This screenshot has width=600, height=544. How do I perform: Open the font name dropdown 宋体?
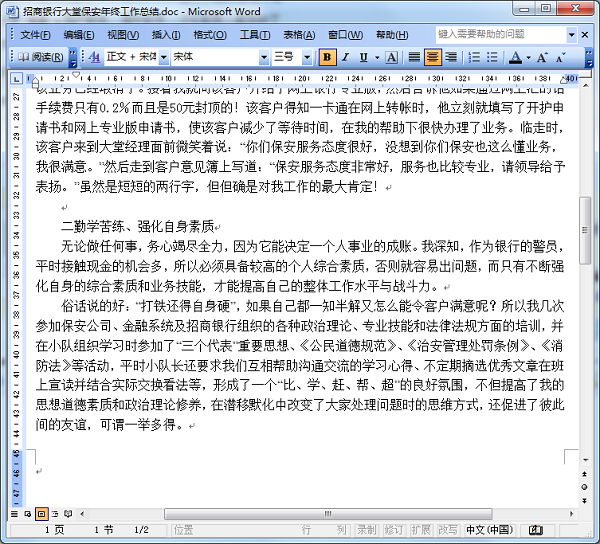264,57
